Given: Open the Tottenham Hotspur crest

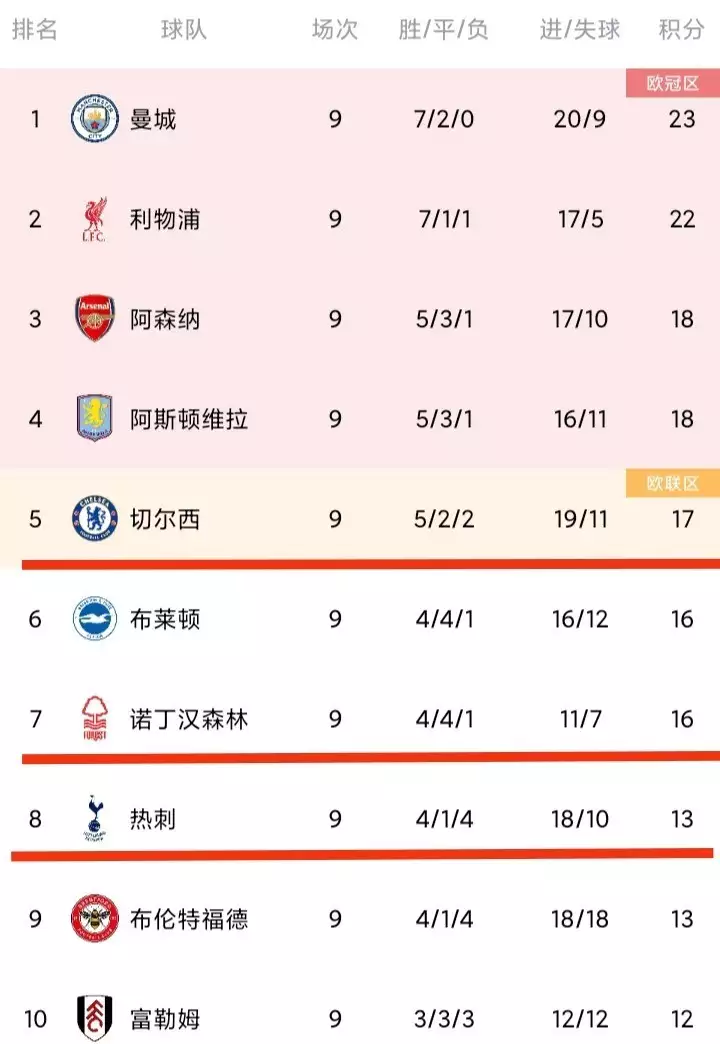Looking at the screenshot, I should pos(95,819).
